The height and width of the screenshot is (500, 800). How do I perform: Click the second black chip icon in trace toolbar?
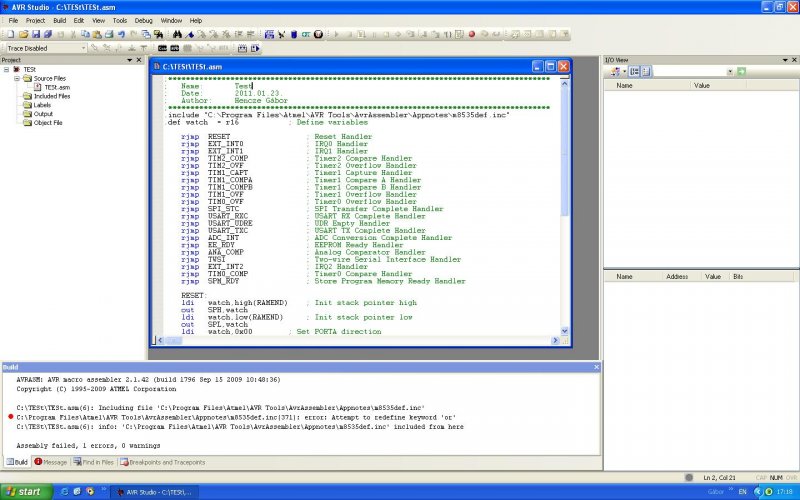pyautogui.click(x=174, y=48)
